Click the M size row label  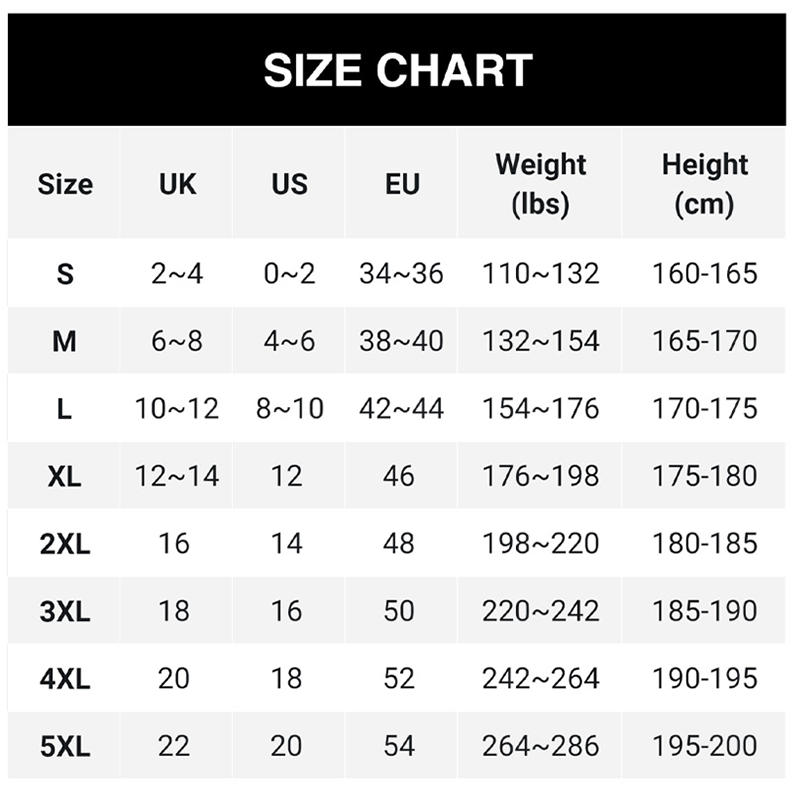click(65, 341)
